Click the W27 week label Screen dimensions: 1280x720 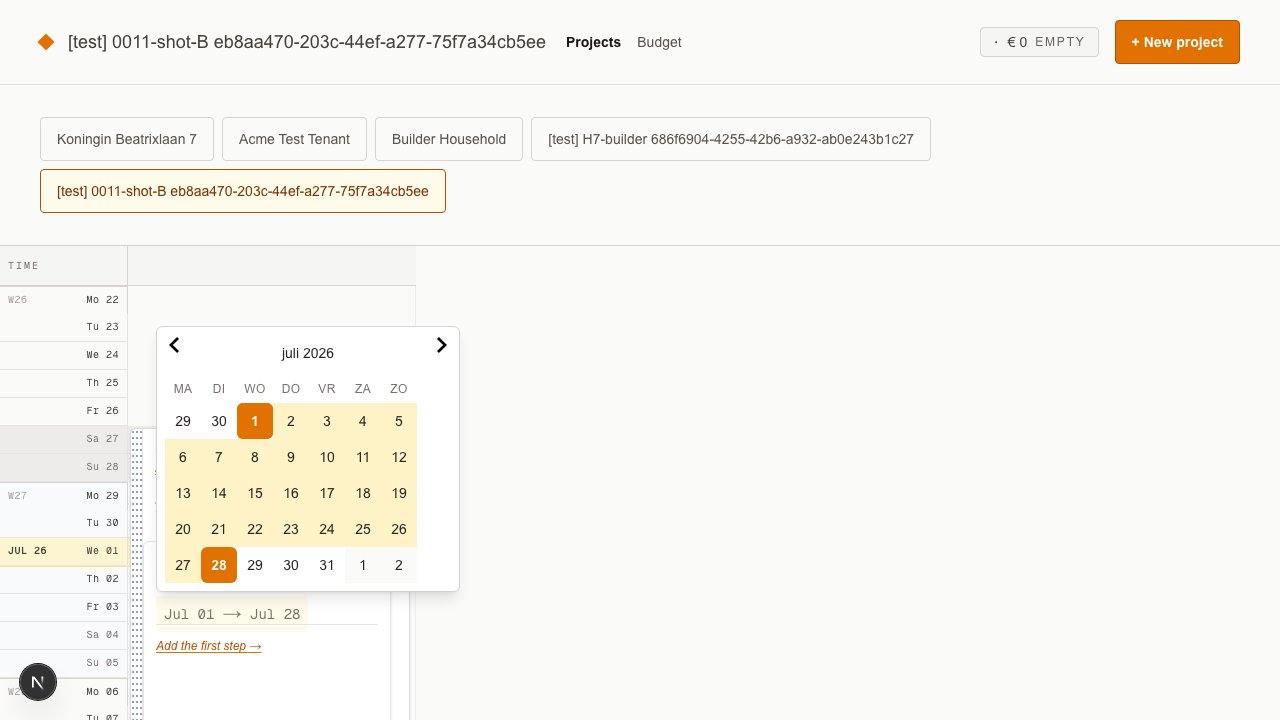[18, 496]
